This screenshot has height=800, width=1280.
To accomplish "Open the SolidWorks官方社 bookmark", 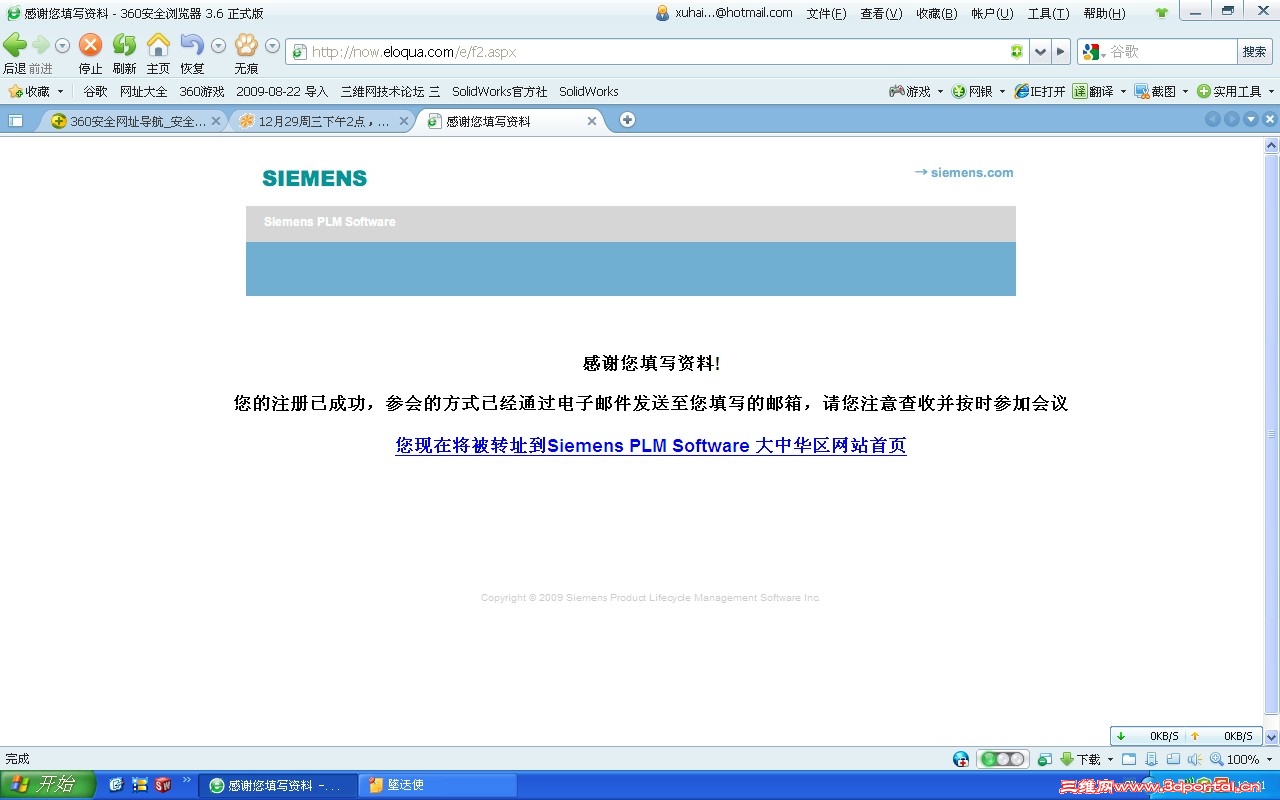I will point(499,91).
